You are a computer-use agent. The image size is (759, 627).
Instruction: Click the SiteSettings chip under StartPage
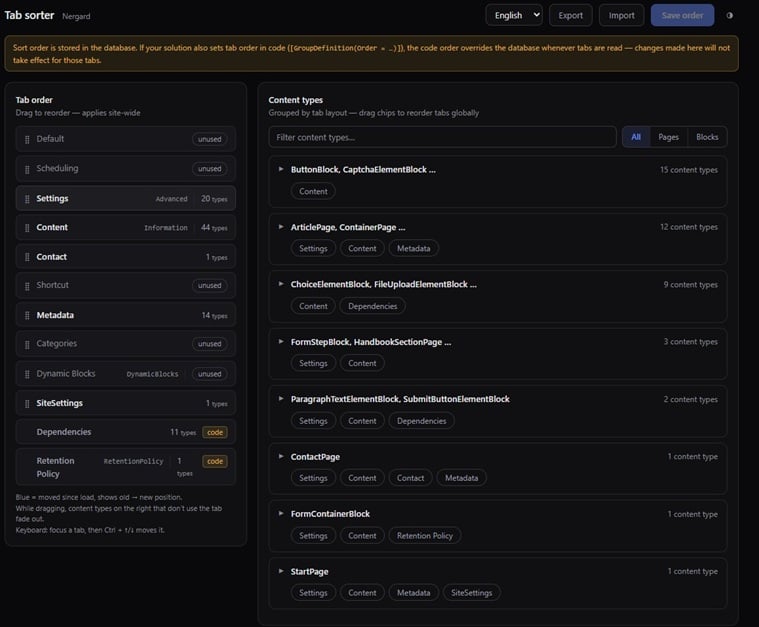(471, 593)
